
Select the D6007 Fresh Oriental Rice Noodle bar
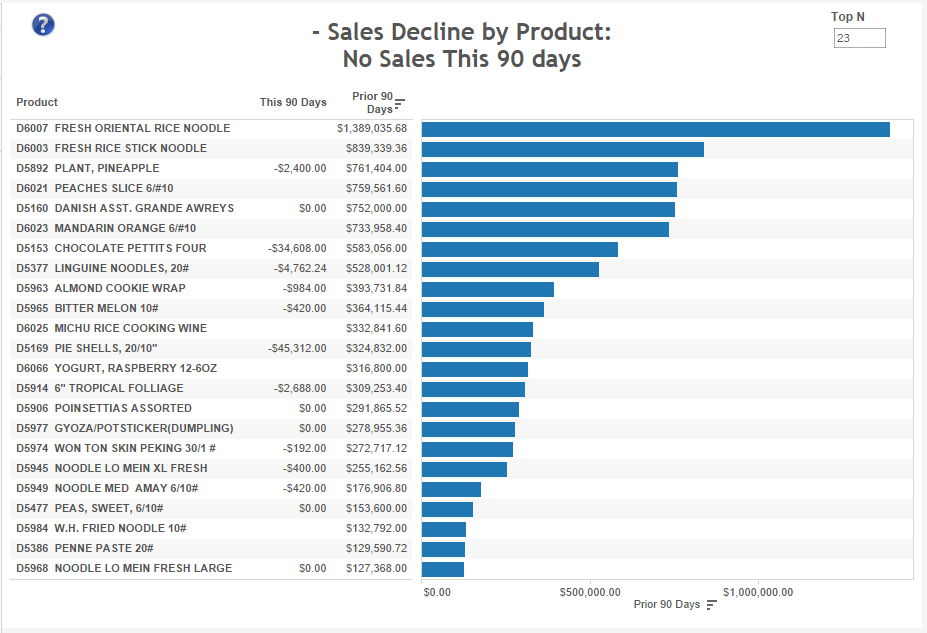click(x=656, y=129)
